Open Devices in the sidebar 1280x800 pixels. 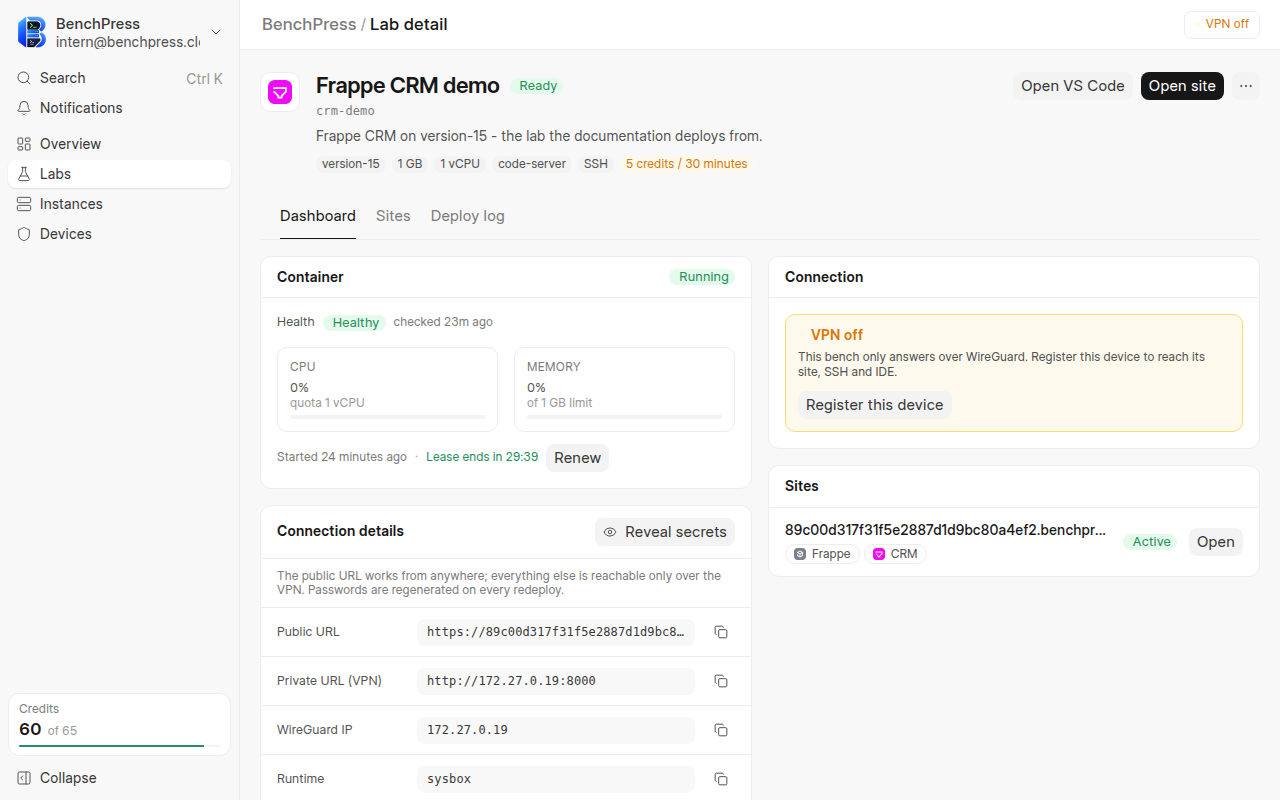point(119,234)
